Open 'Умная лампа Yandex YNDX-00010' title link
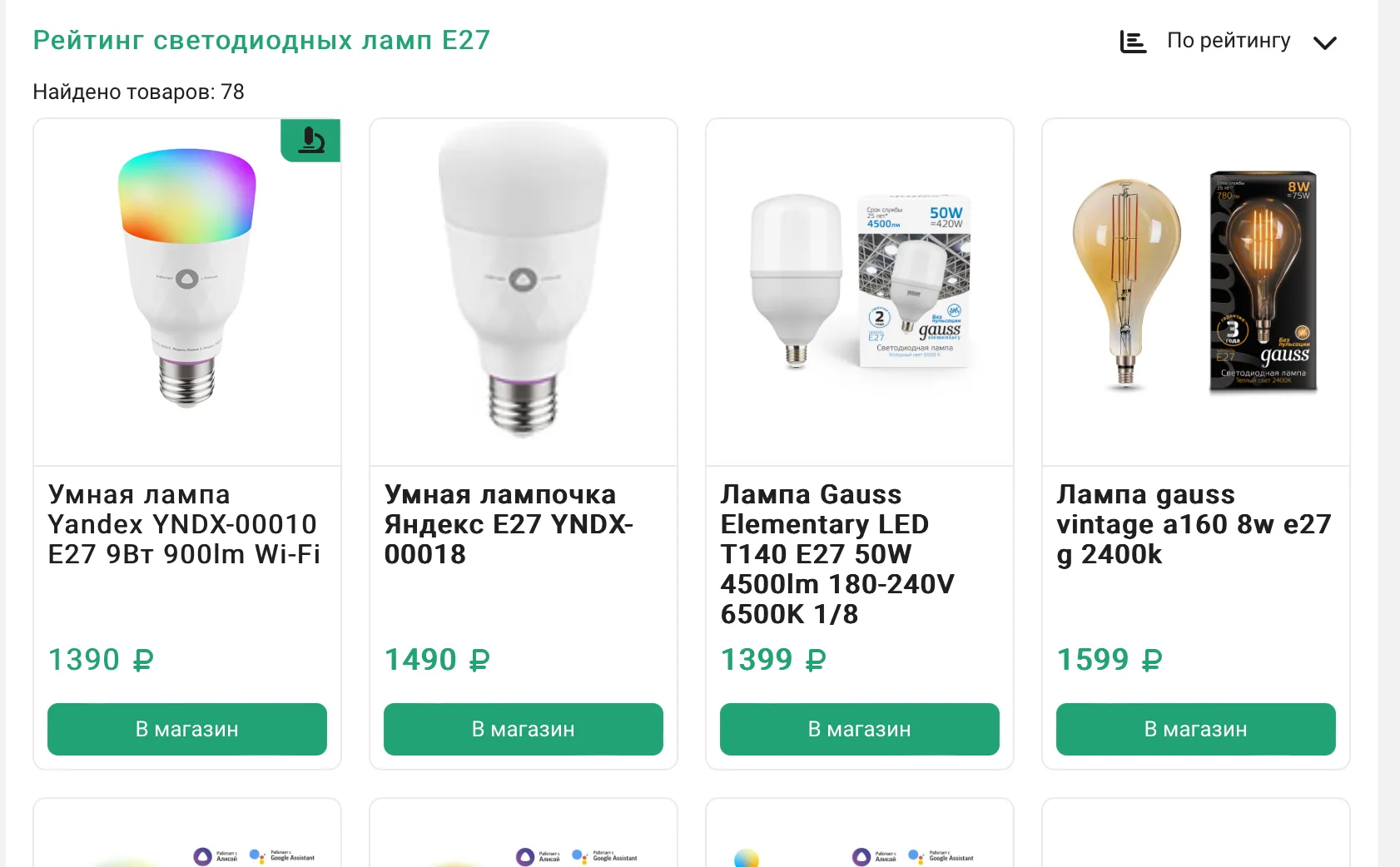This screenshot has width=1400, height=867. pyautogui.click(x=184, y=524)
